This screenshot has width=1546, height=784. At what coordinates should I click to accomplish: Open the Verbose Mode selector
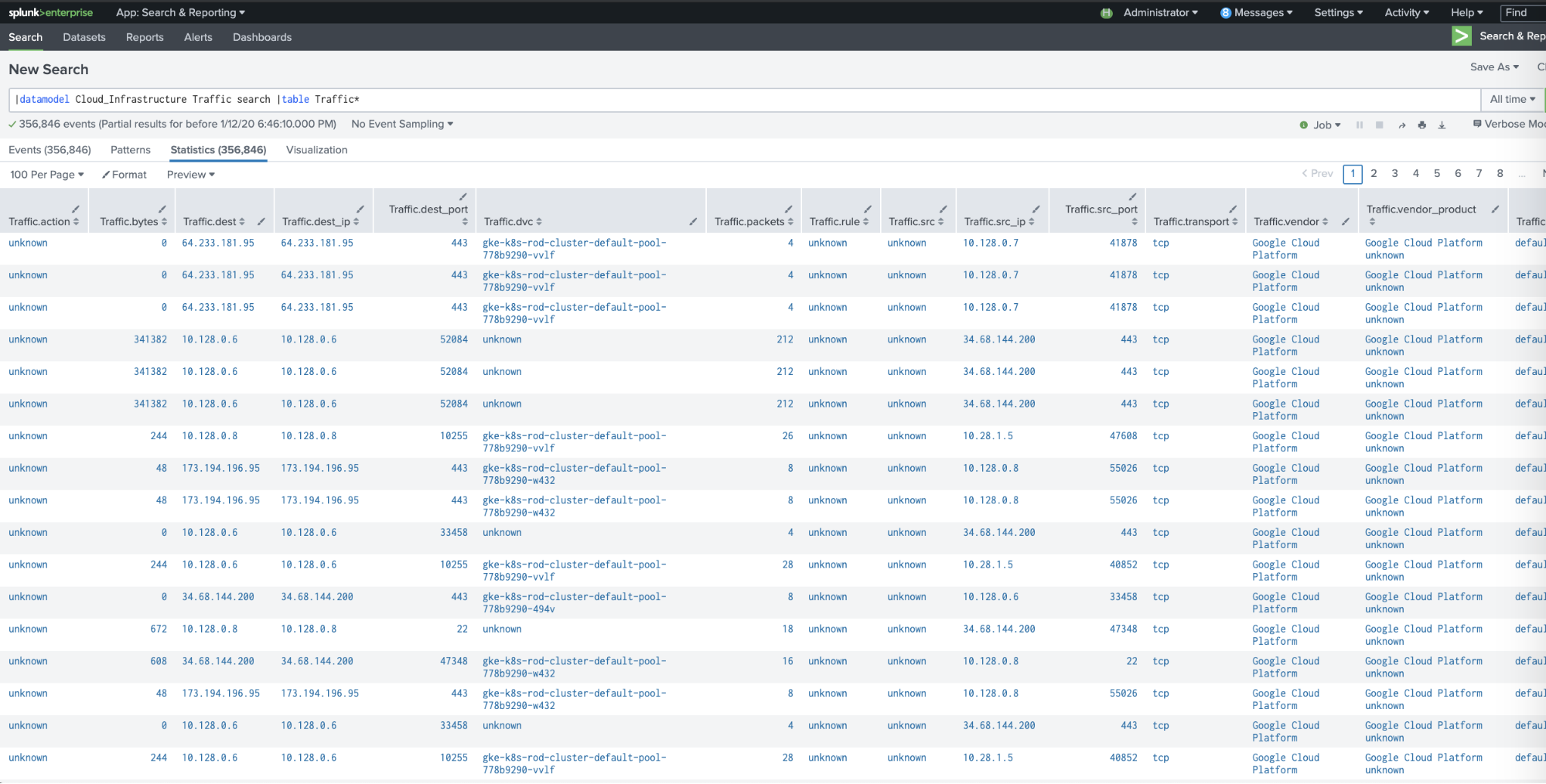pyautogui.click(x=1509, y=124)
